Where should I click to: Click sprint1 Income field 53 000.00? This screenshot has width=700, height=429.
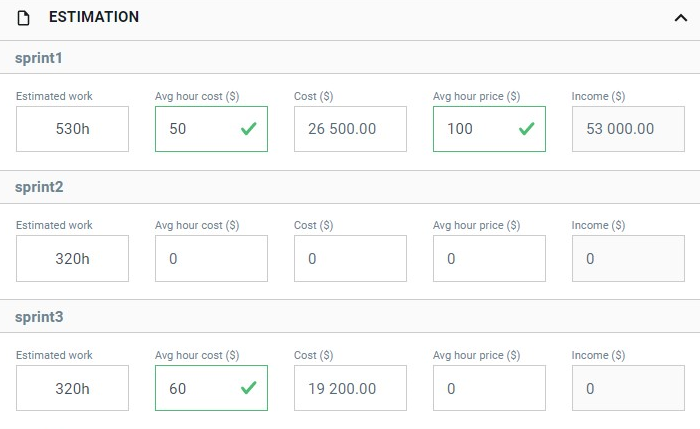[628, 129]
